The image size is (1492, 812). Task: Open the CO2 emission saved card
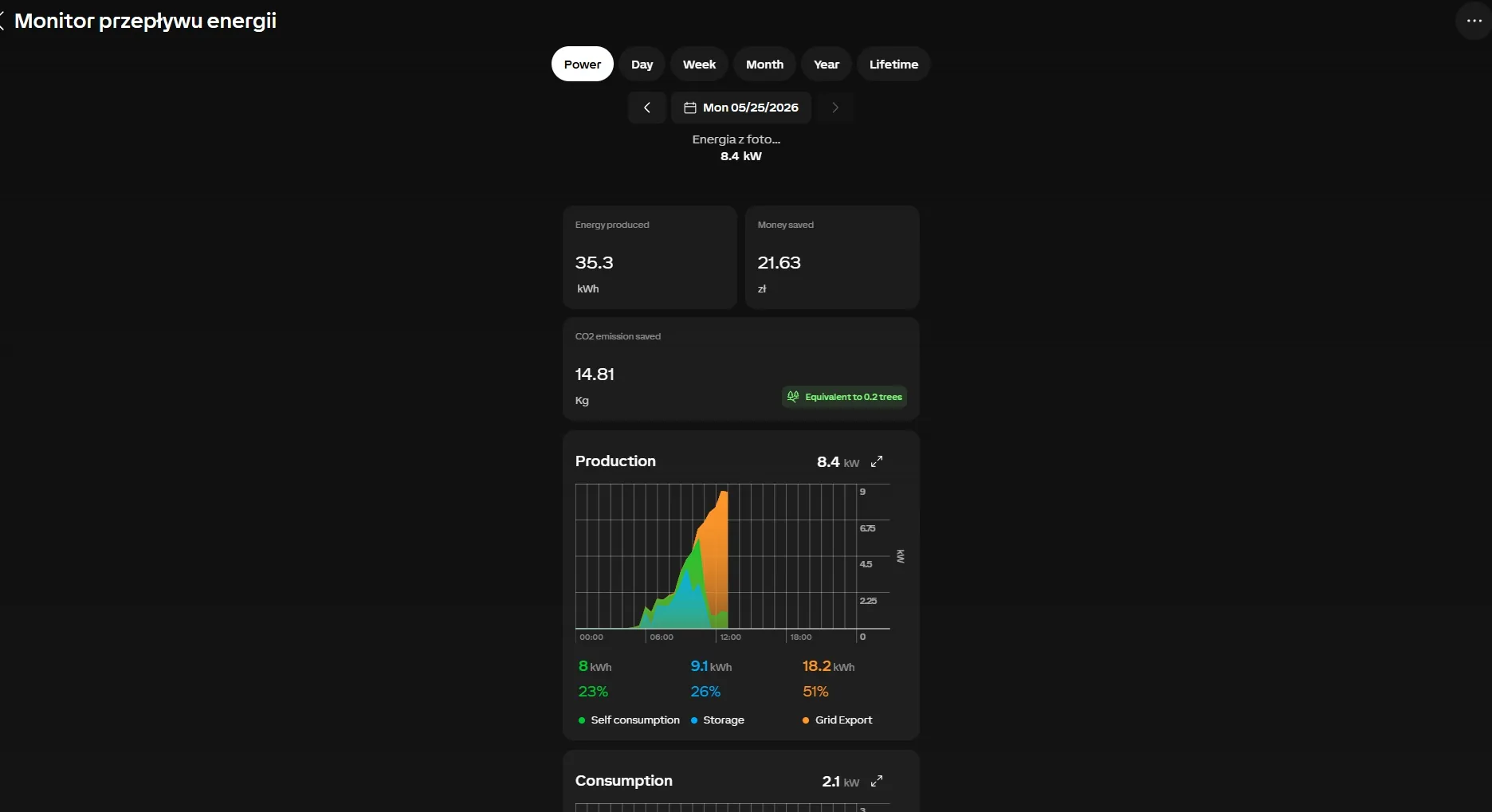[741, 369]
